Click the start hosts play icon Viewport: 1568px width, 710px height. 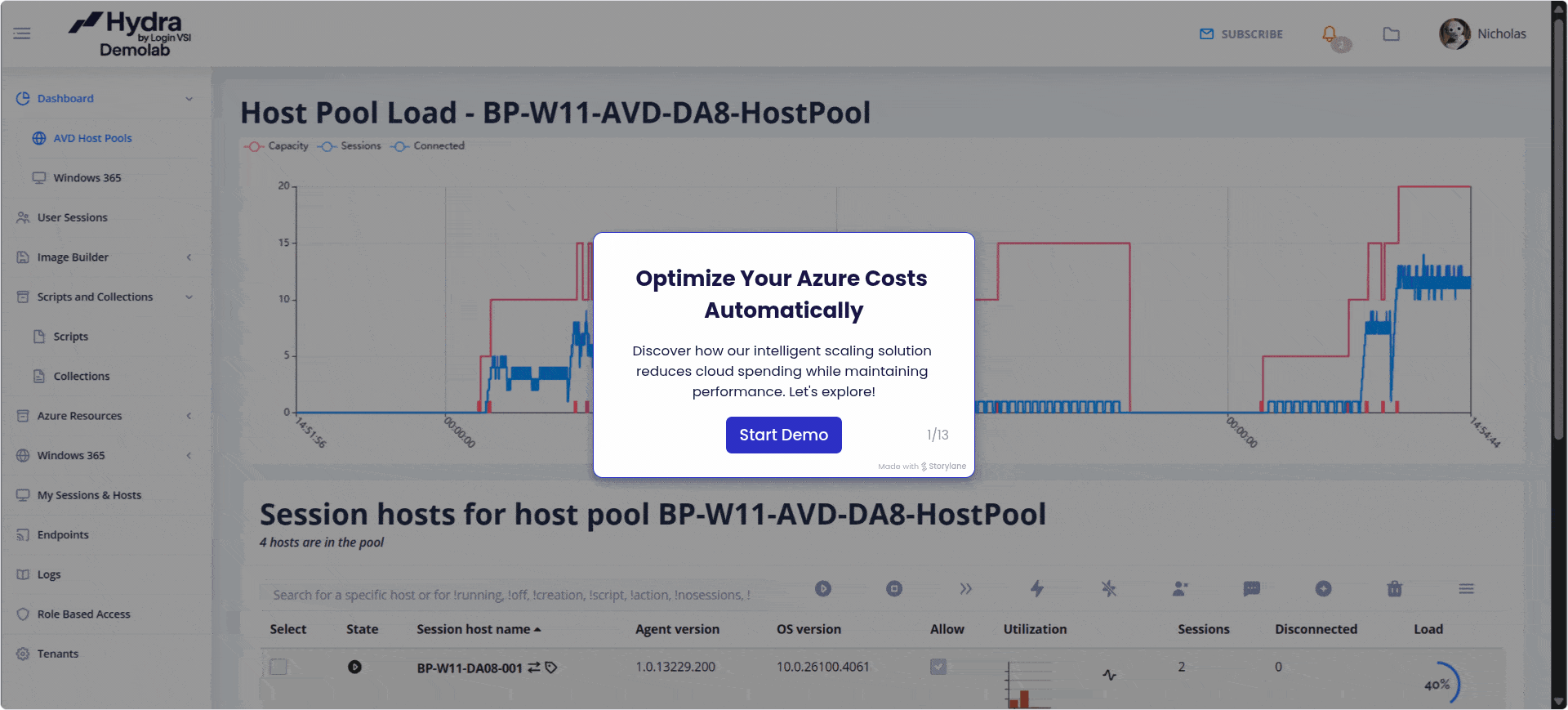[x=823, y=588]
